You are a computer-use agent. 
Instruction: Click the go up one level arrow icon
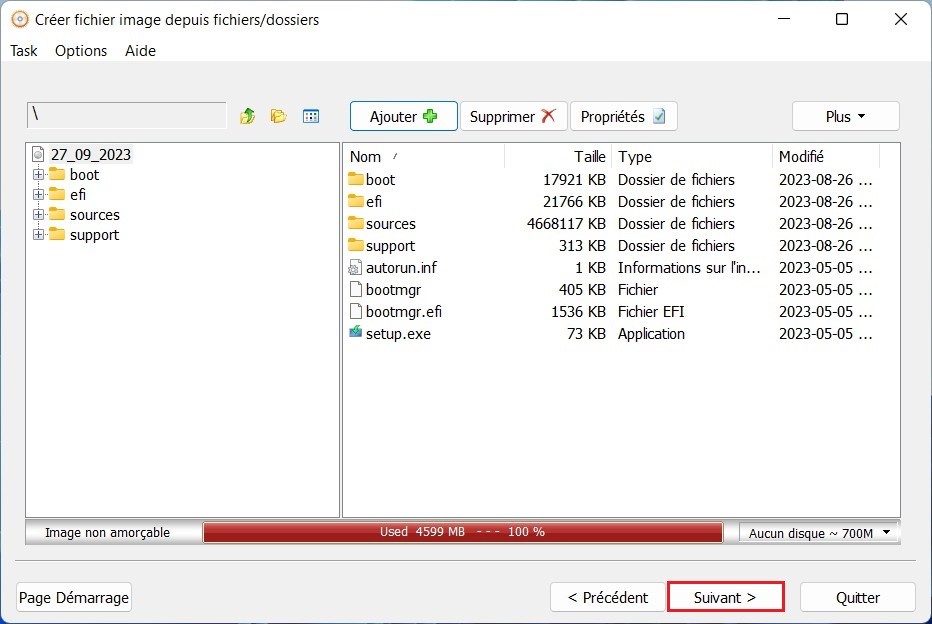click(x=247, y=116)
